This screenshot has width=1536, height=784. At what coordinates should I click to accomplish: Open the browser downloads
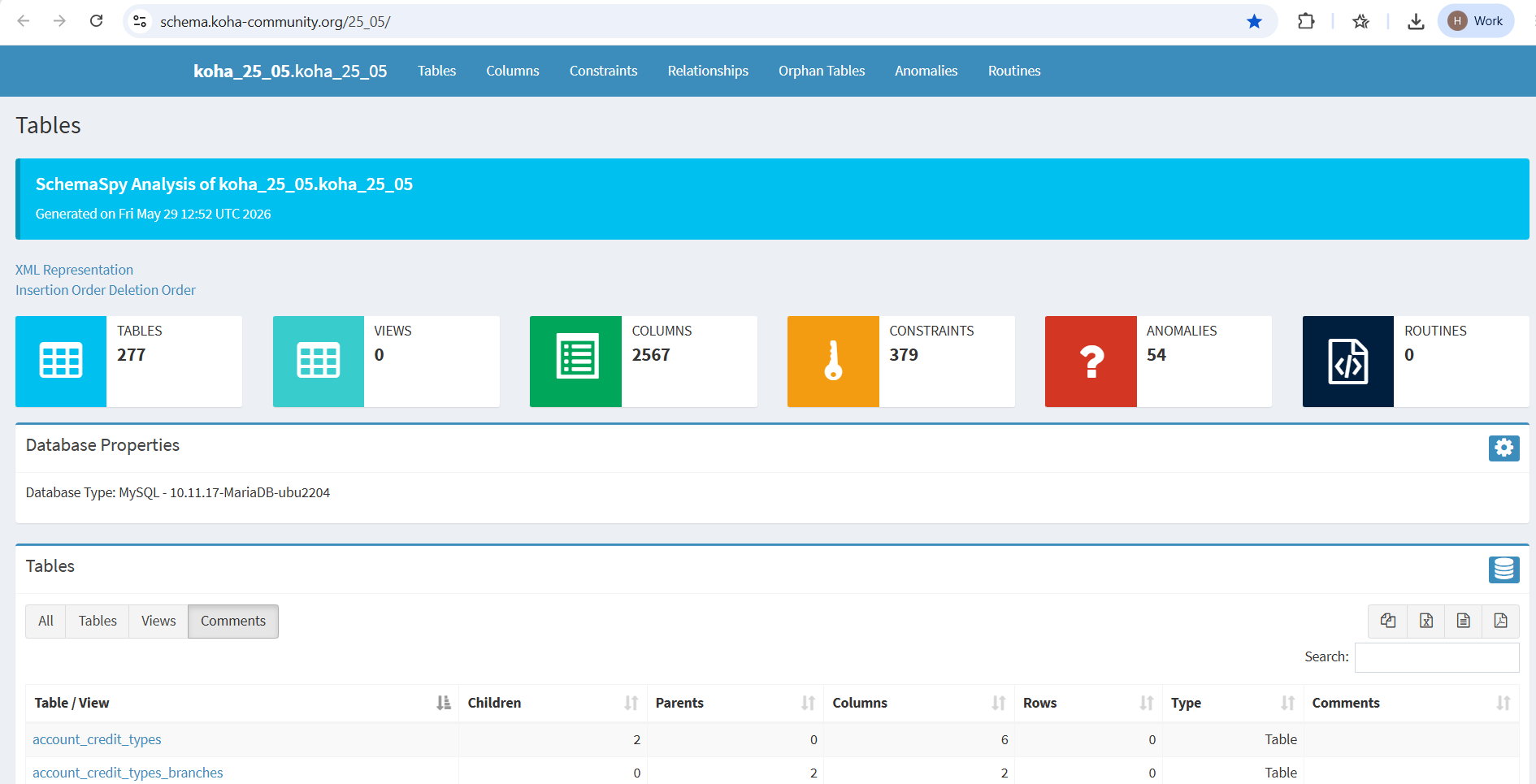pyautogui.click(x=1416, y=21)
